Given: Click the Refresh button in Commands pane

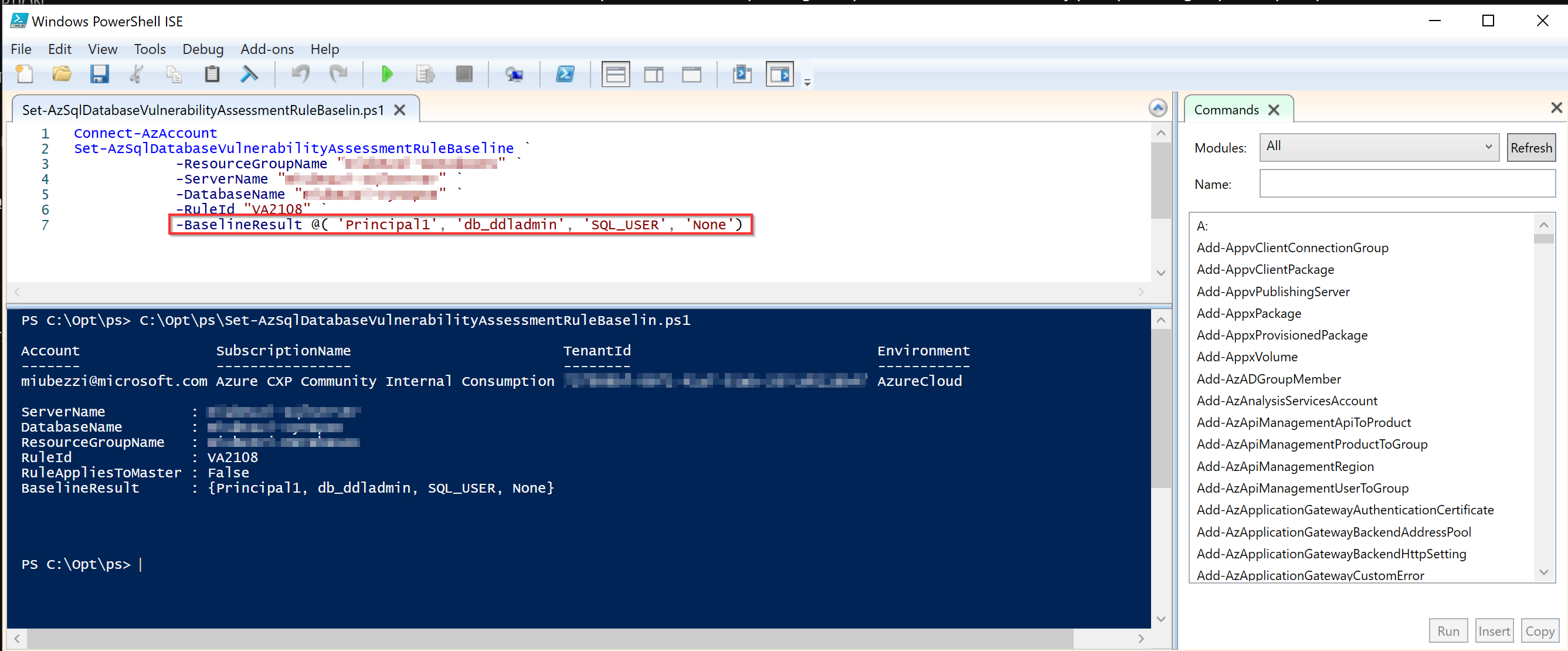Looking at the screenshot, I should pos(1531,147).
